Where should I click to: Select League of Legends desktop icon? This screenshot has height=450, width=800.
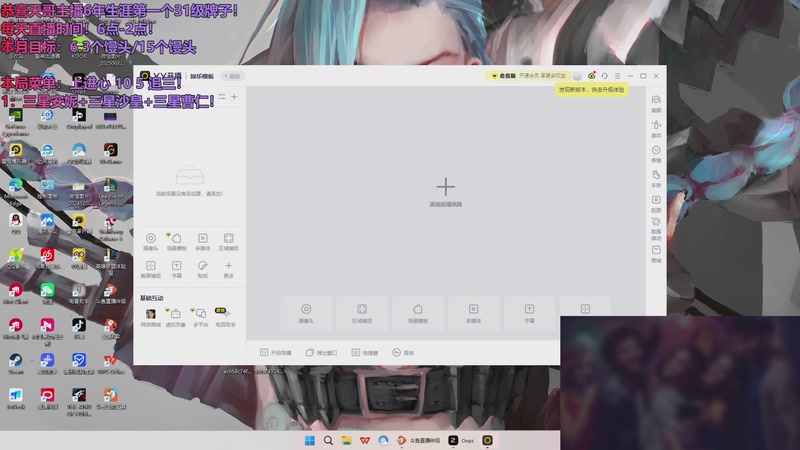[110, 192]
